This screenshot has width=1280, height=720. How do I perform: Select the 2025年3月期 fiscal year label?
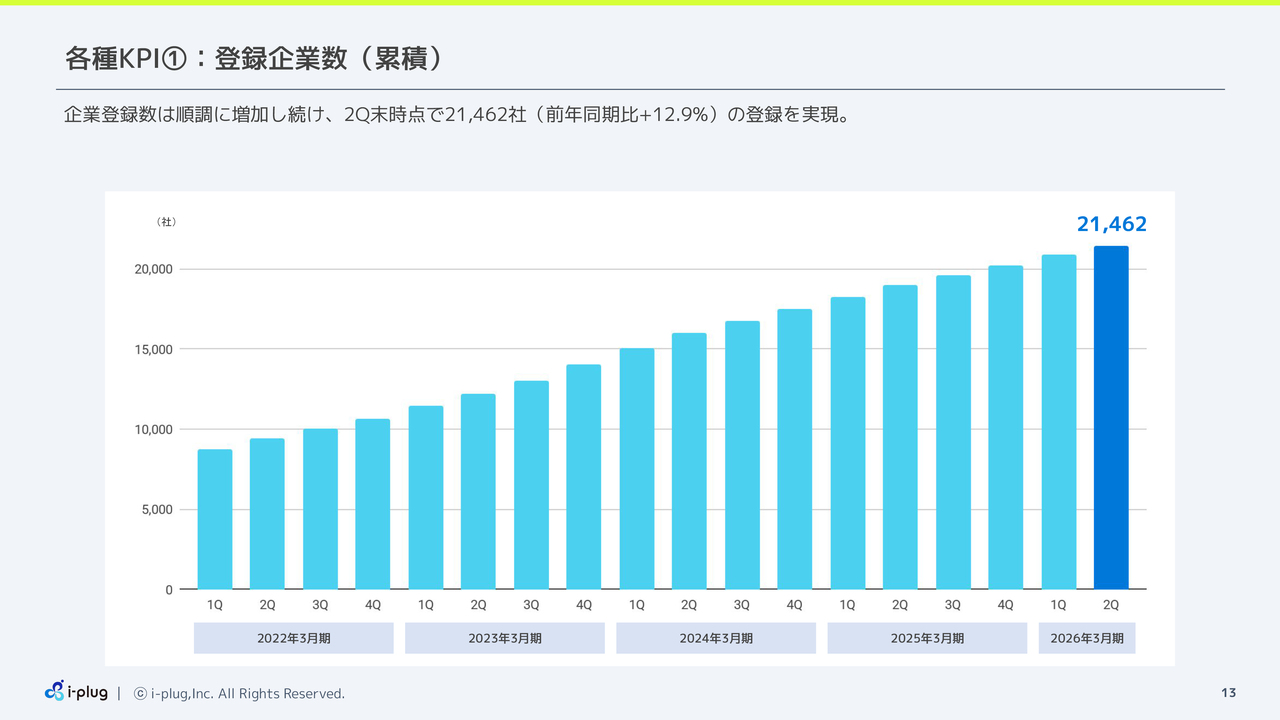(926, 638)
